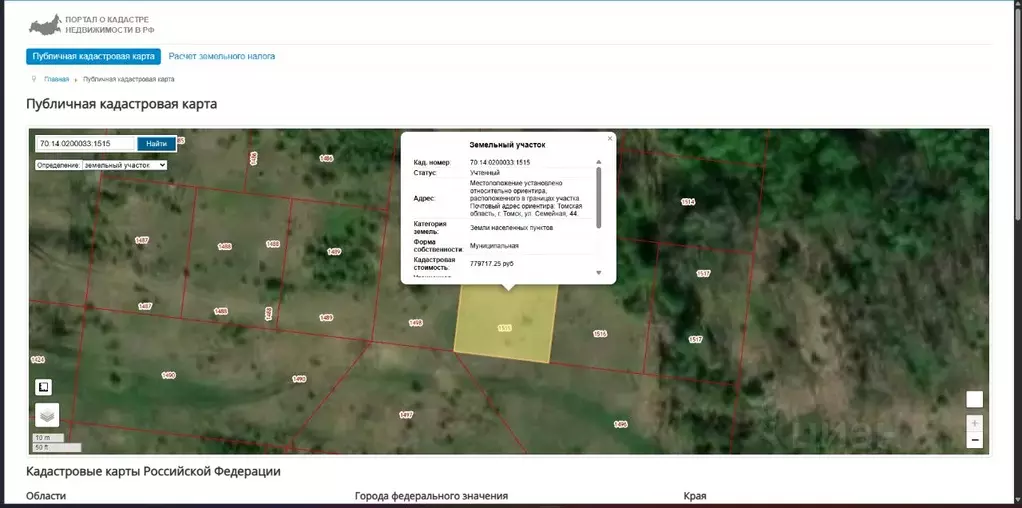The width and height of the screenshot is (1022, 508).
Task: Switch to 'Публичная кадастровая карта' tab
Action: coord(93,57)
